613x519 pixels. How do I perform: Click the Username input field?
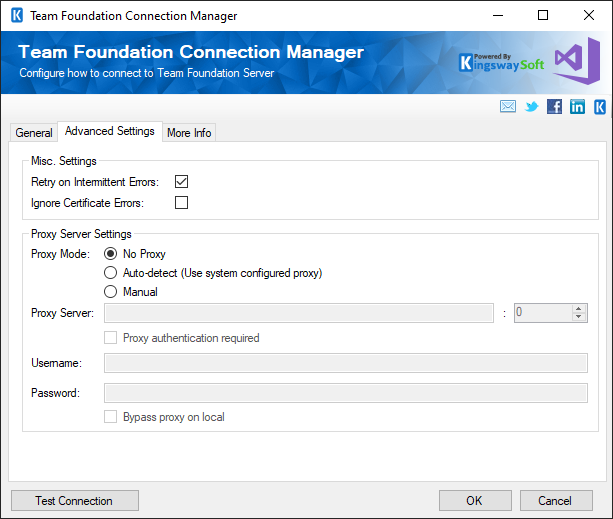click(346, 363)
